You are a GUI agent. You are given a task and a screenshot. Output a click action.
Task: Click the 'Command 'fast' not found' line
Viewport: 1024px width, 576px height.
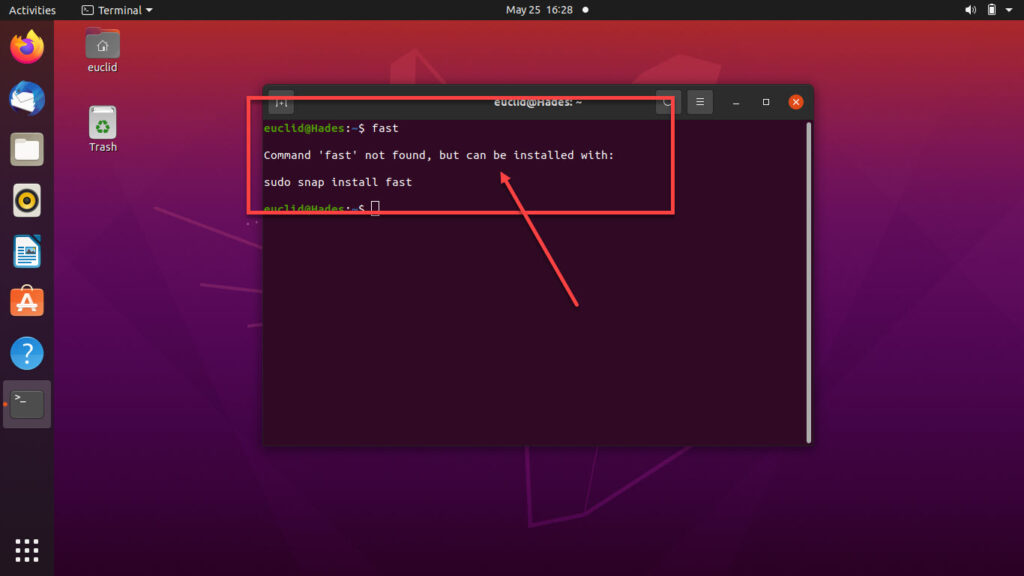click(x=439, y=155)
